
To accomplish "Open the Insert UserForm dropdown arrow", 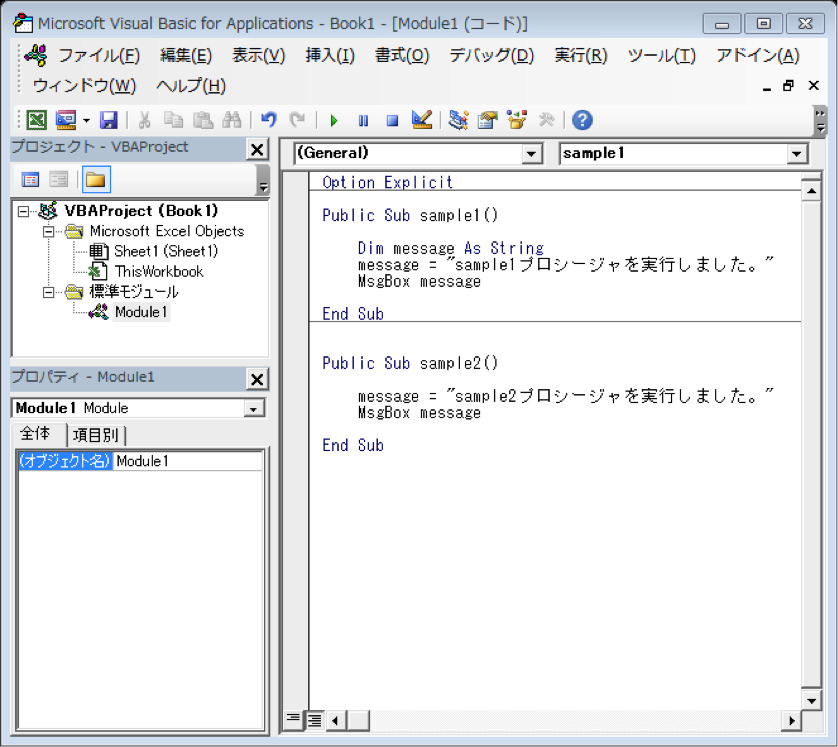I will click(86, 121).
